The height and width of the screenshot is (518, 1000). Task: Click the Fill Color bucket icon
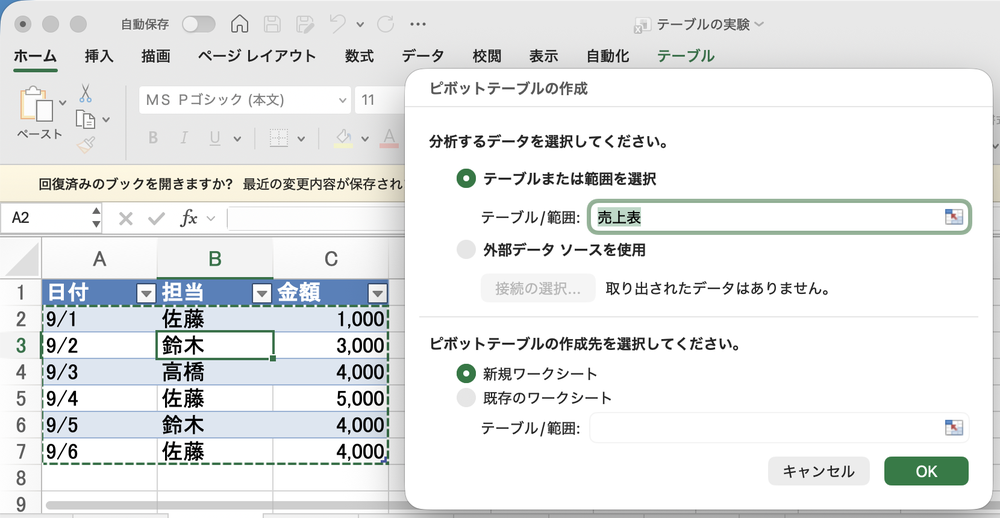[344, 138]
